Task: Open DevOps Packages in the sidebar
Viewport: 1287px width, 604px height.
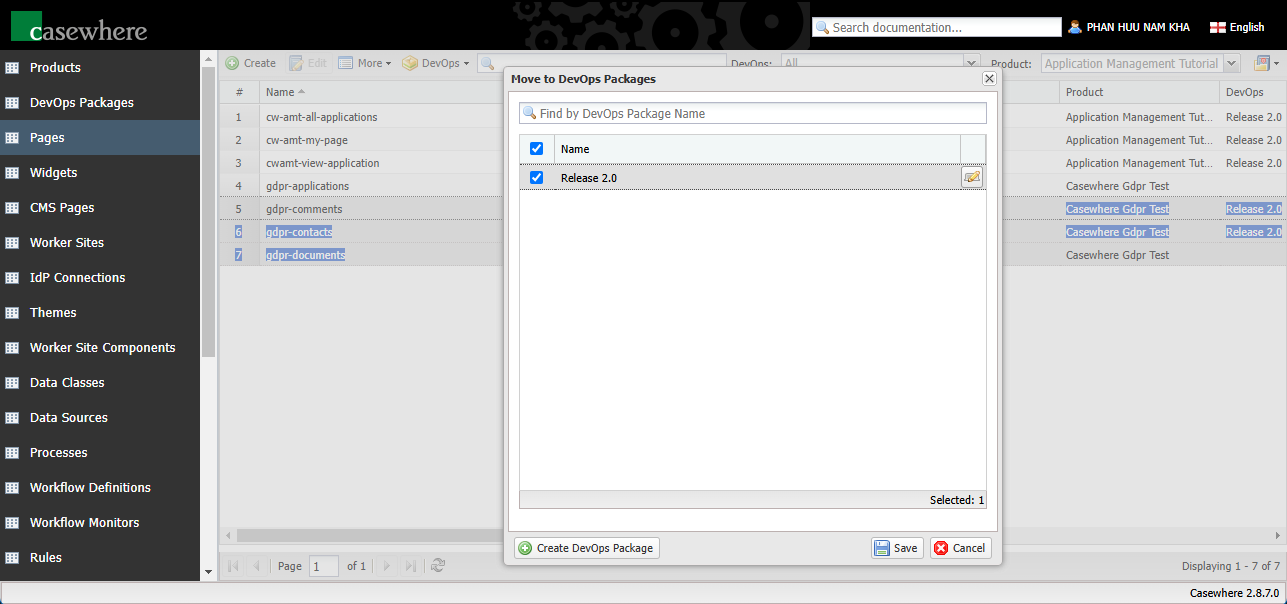Action: pos(82,103)
